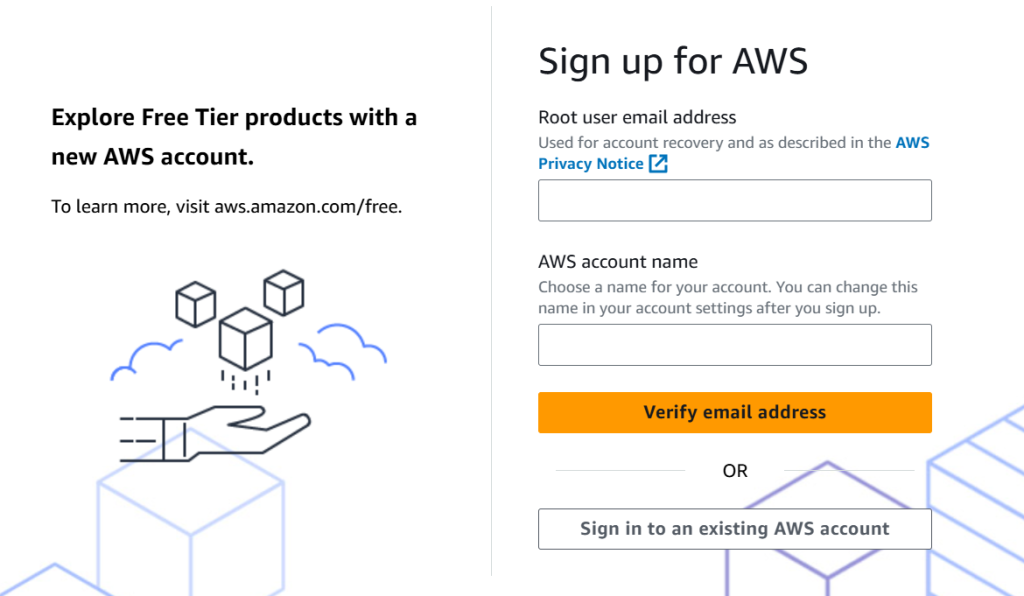
Task: Sign in to an existing AWS account
Action: [x=734, y=529]
